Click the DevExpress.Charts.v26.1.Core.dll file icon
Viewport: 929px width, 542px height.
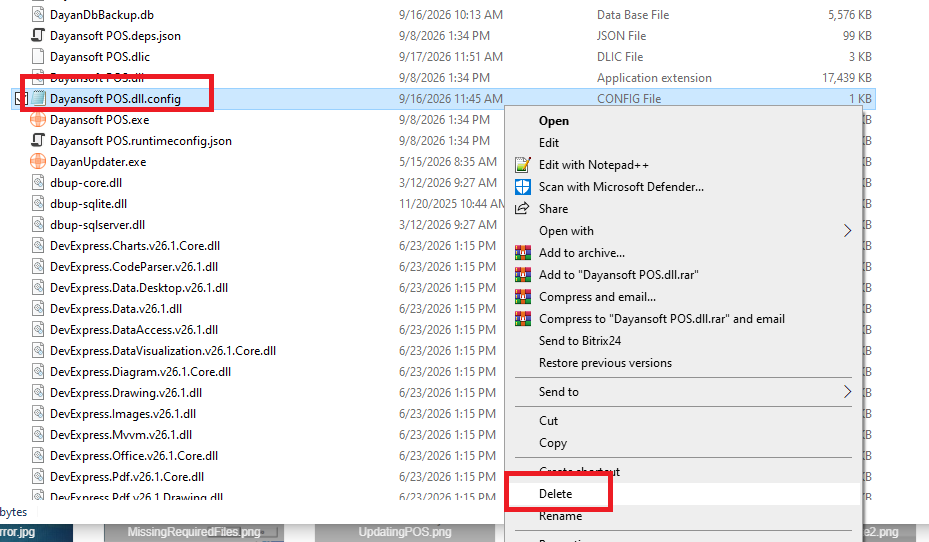pyautogui.click(x=38, y=246)
